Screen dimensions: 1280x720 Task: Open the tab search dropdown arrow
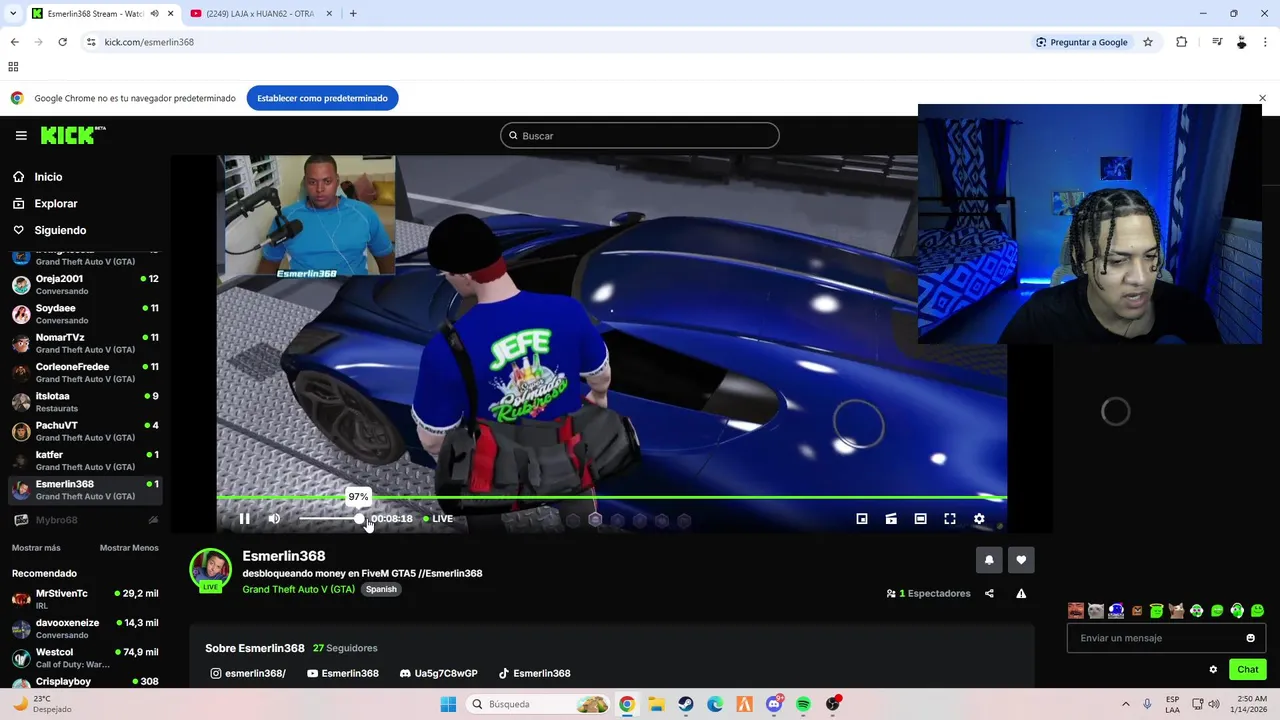click(x=13, y=14)
